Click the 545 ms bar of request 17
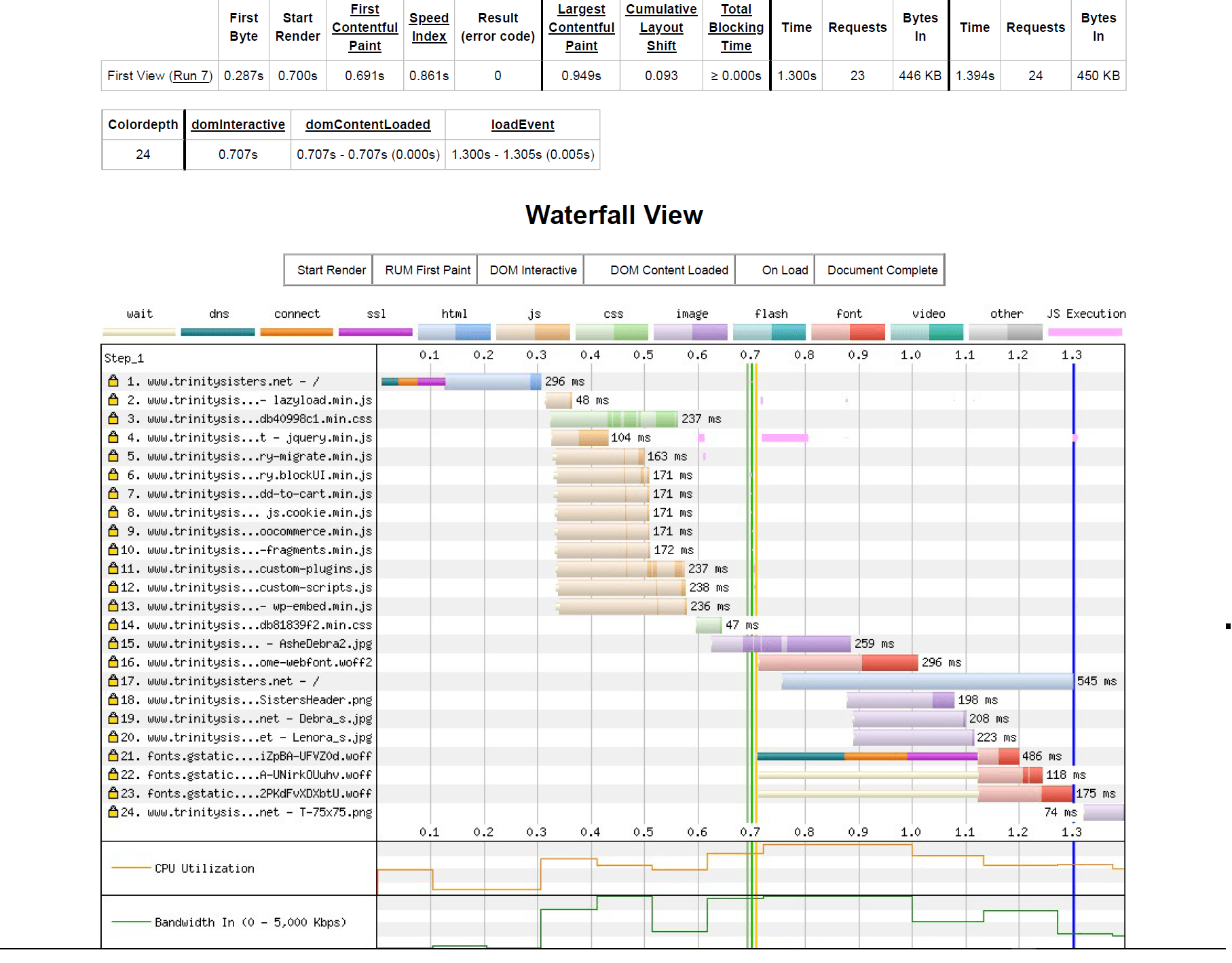 tap(927, 681)
